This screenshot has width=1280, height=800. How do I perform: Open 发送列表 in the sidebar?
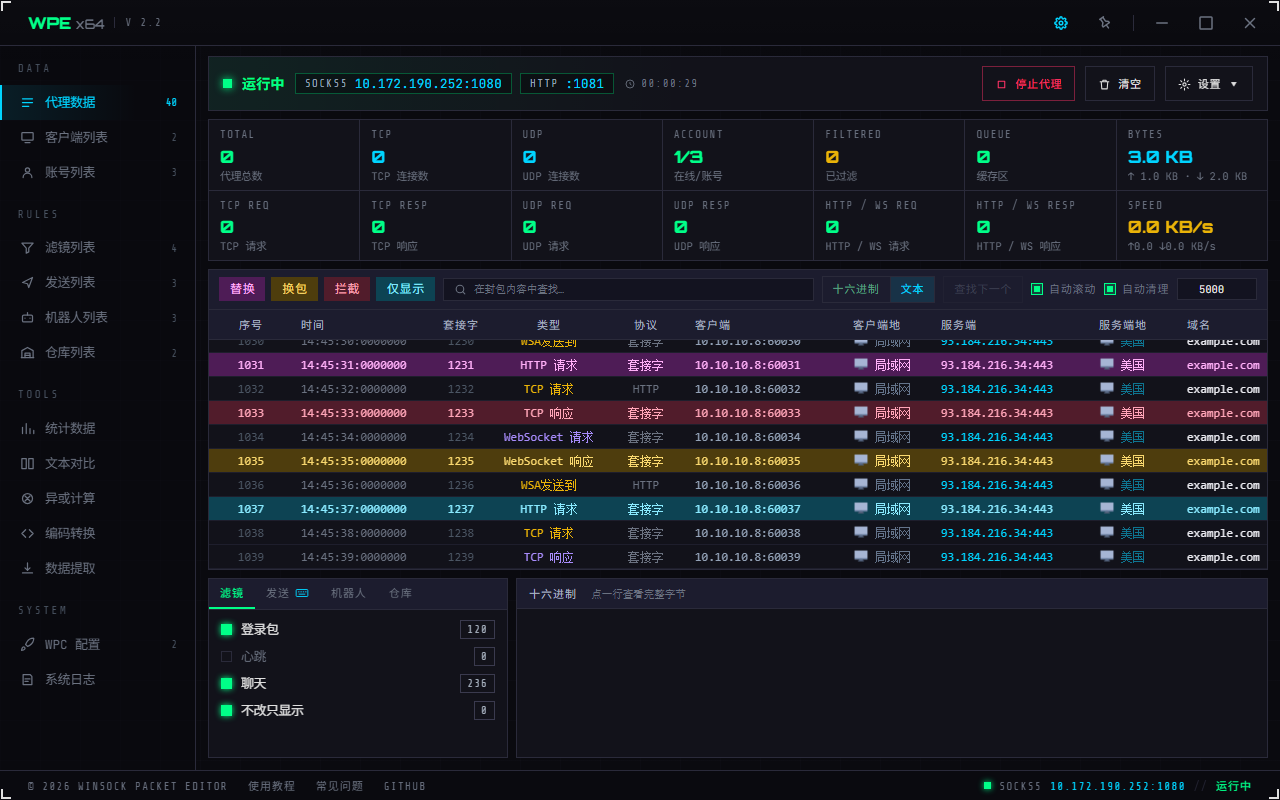pyautogui.click(x=97, y=282)
